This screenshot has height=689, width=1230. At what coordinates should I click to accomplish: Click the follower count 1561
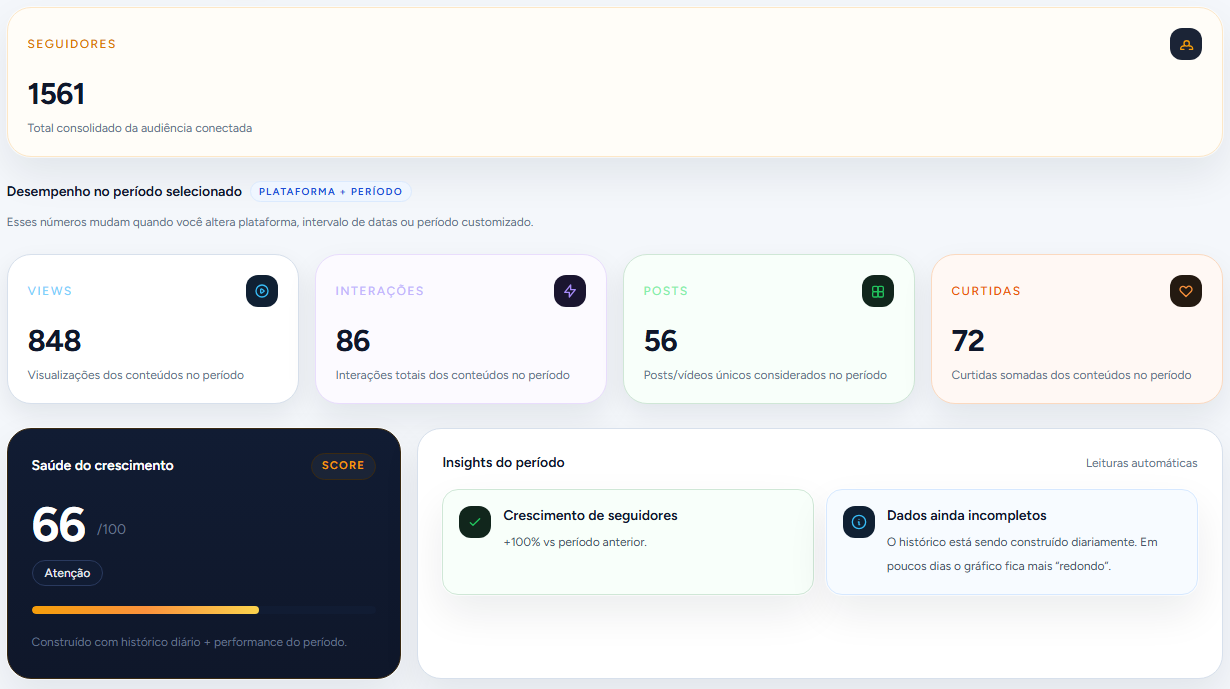(x=56, y=94)
